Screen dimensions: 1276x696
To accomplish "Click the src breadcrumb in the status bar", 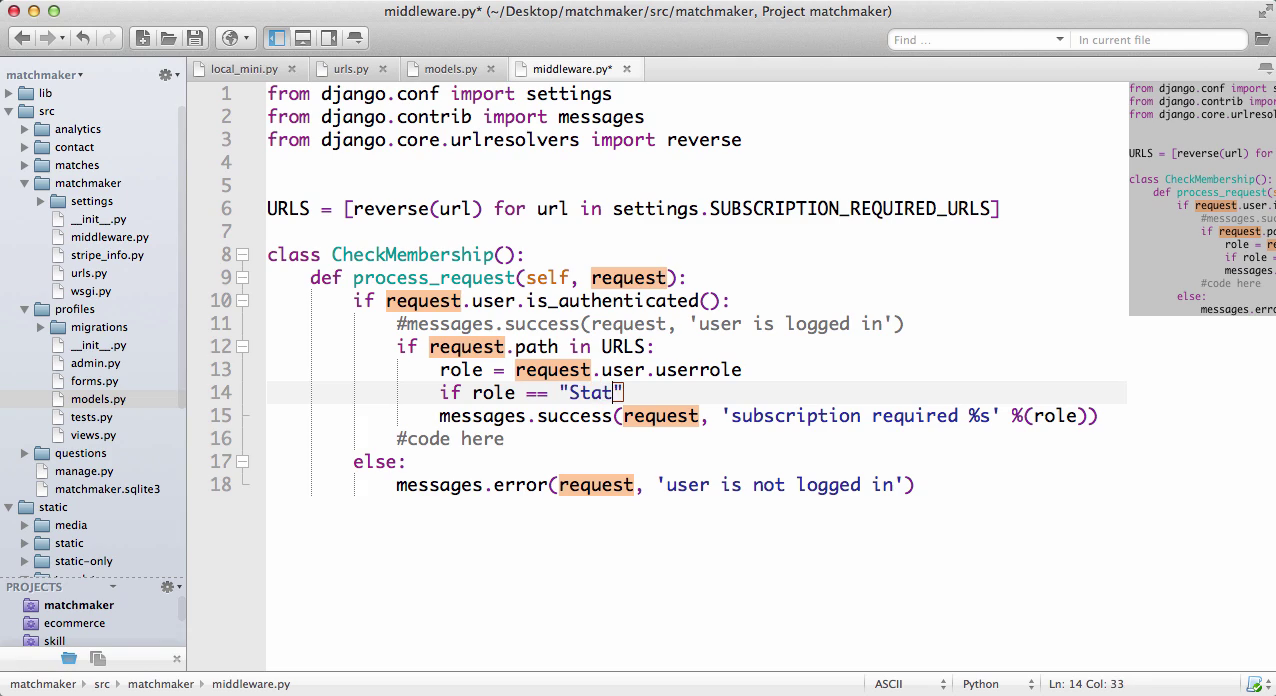I will (102, 684).
